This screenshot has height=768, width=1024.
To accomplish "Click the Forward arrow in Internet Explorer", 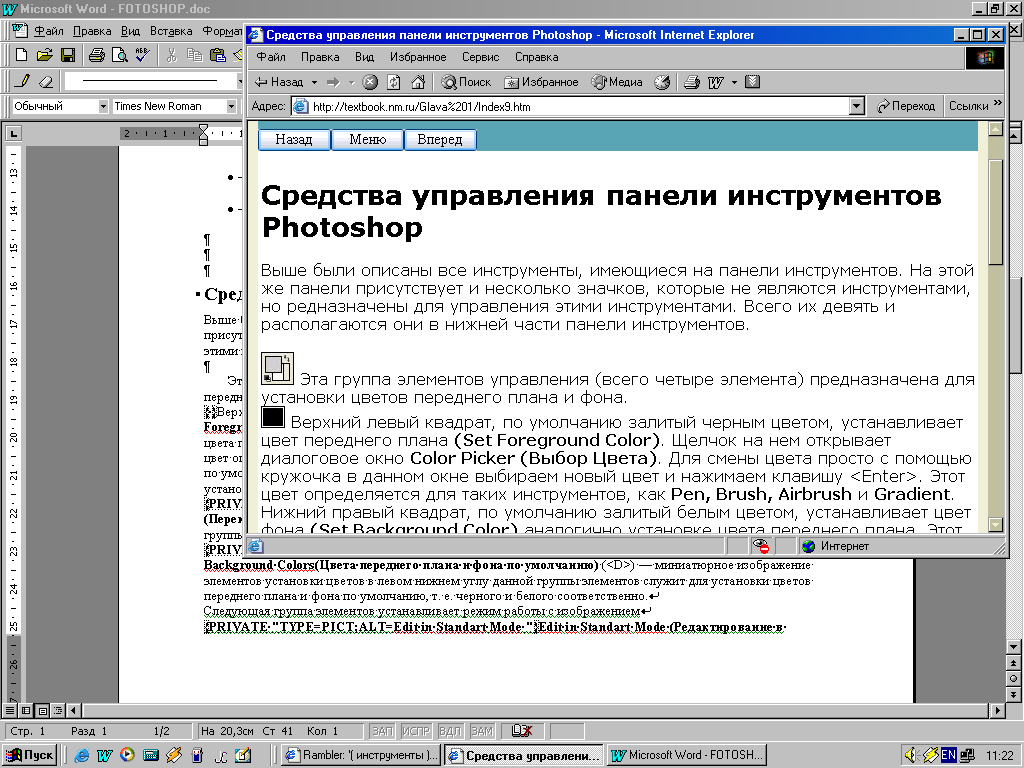I will tap(334, 82).
